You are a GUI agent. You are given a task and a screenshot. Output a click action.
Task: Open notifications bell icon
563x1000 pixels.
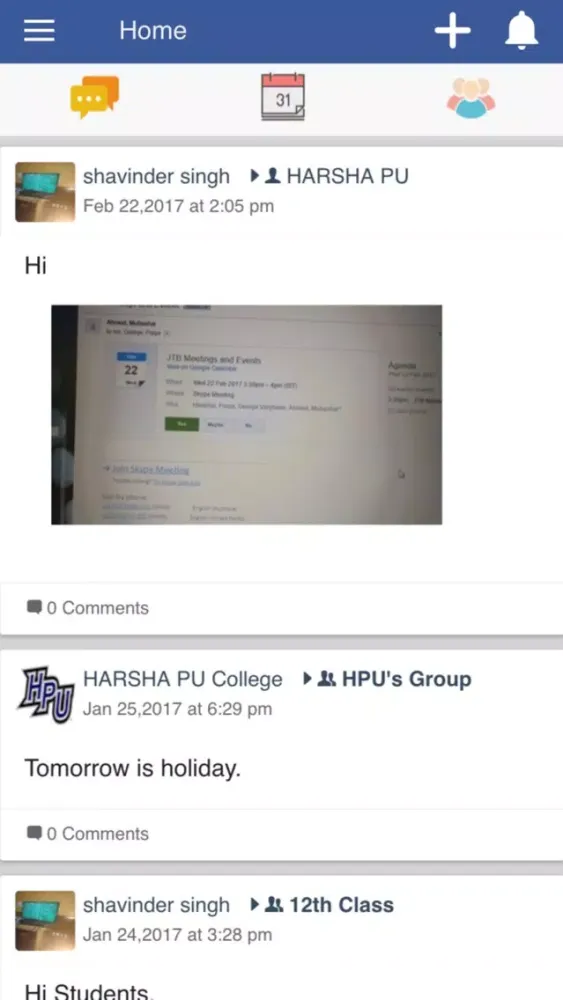click(x=522, y=30)
